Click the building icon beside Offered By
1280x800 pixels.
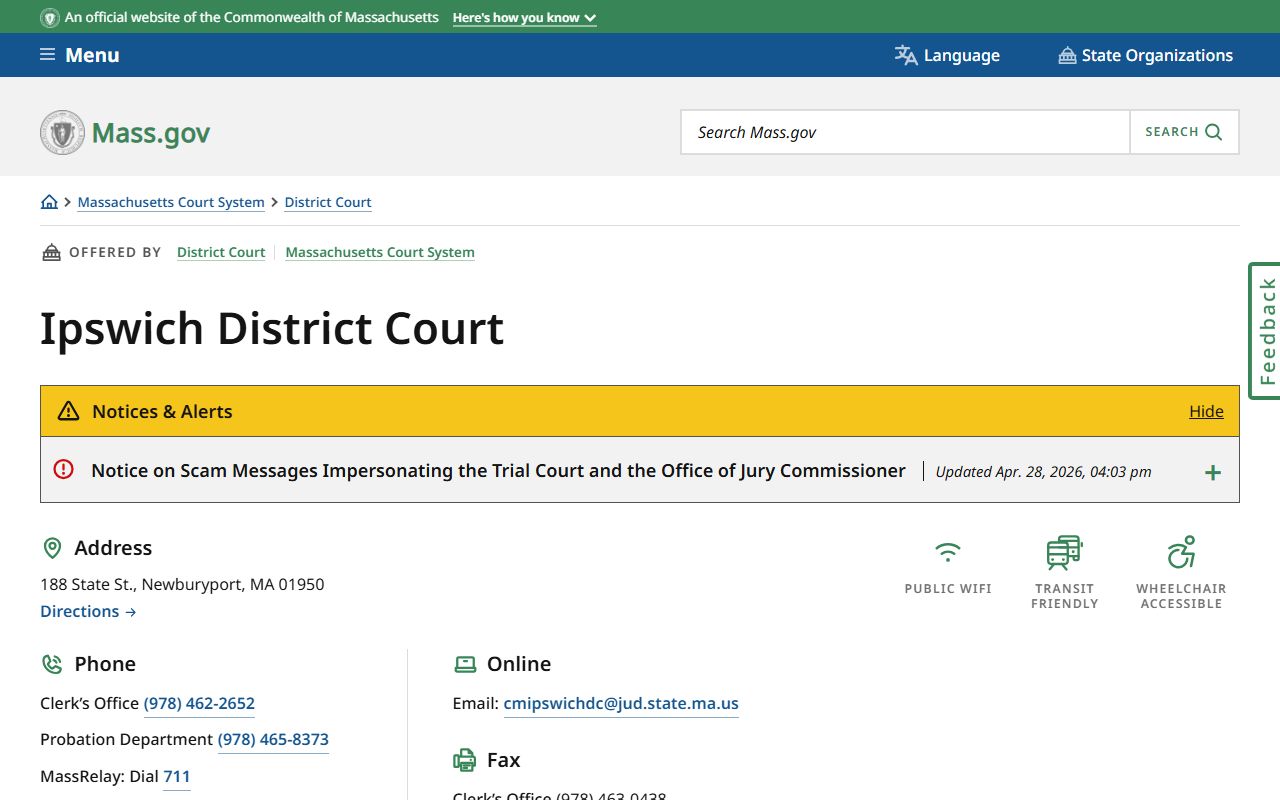click(x=51, y=252)
